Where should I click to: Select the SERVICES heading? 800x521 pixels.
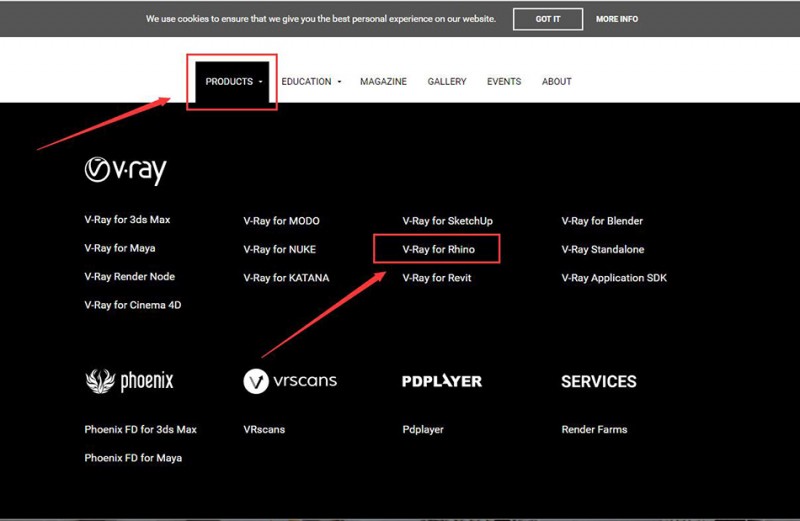[599, 381]
